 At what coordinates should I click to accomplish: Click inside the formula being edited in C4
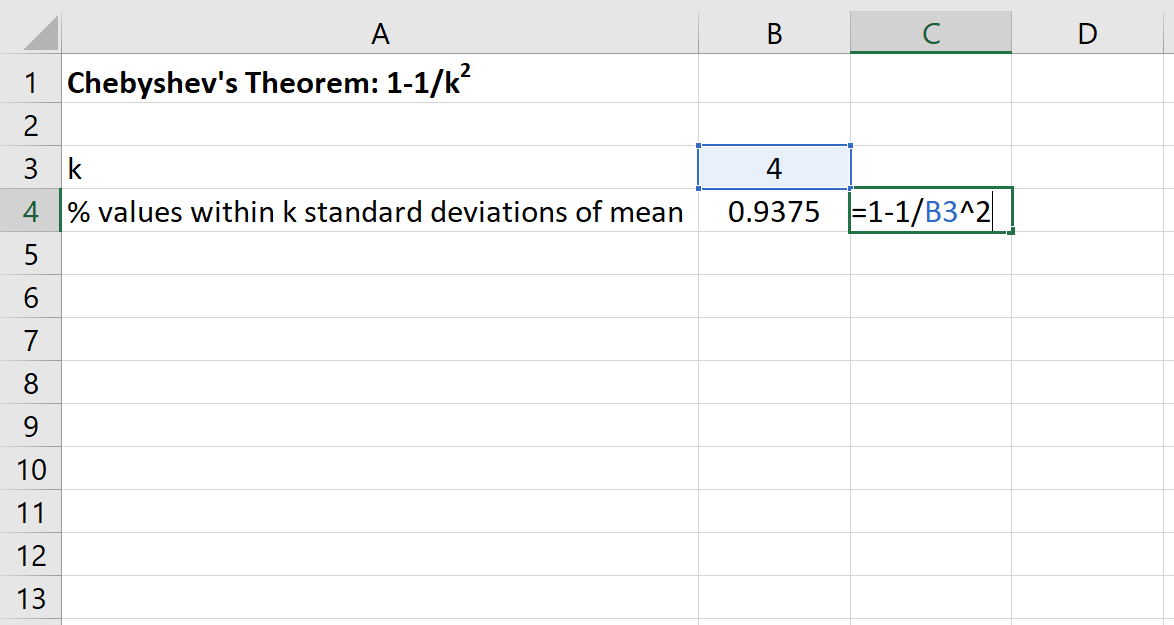pyautogui.click(x=920, y=211)
